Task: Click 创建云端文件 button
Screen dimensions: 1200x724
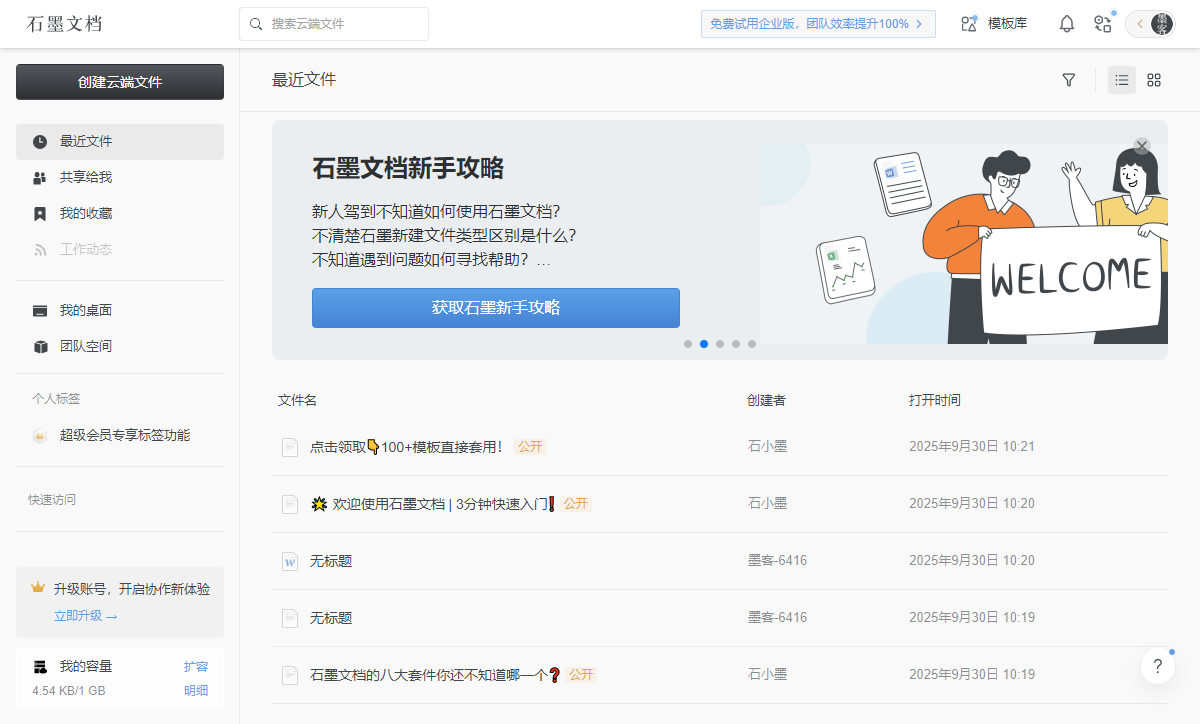Action: tap(120, 82)
